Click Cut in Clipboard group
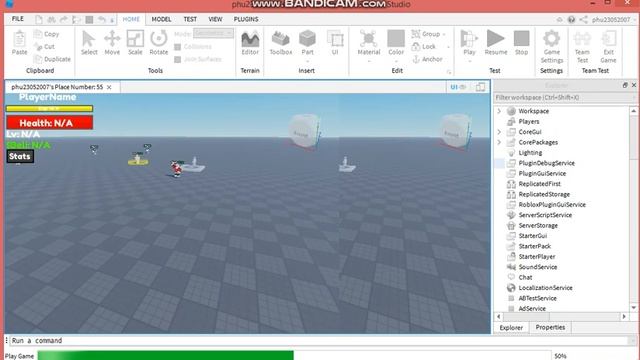 44,47
